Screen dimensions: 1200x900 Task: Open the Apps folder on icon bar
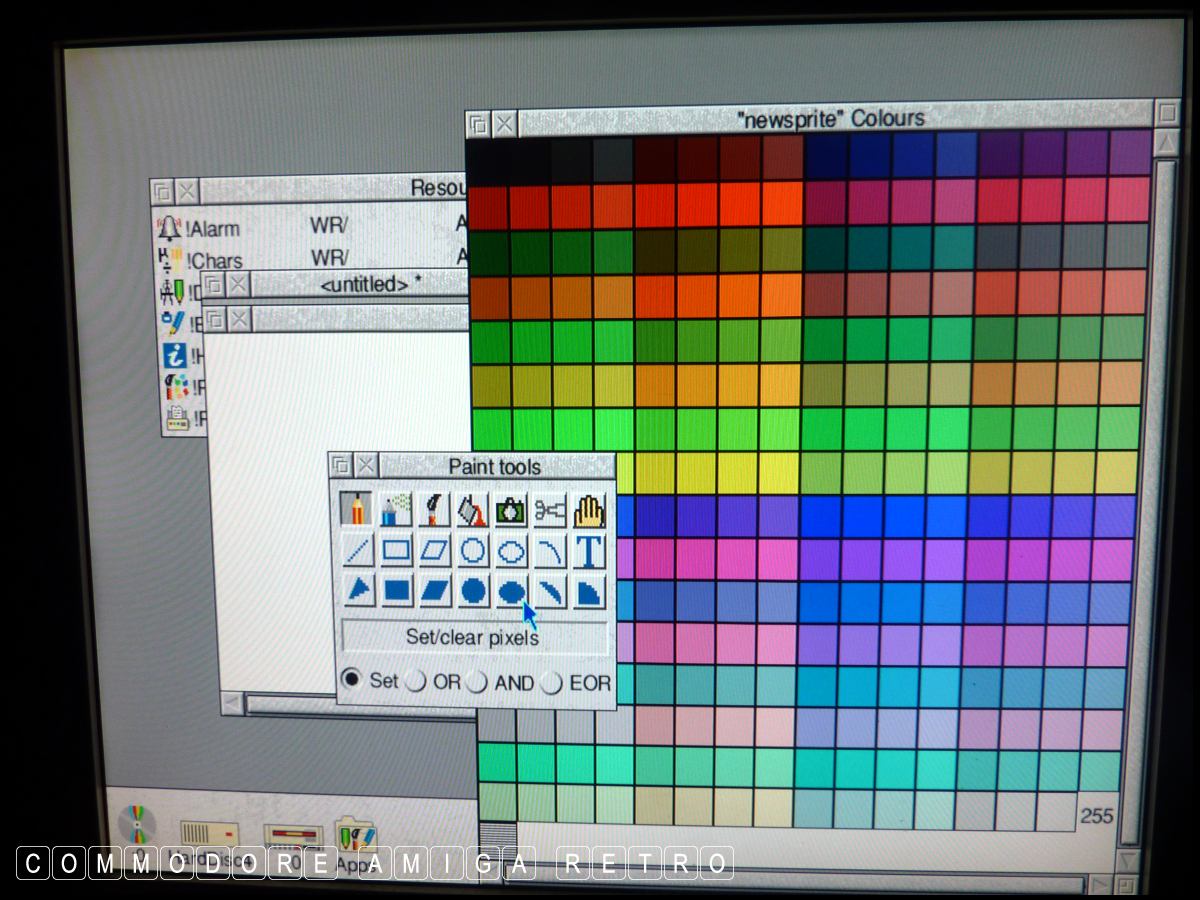(356, 840)
